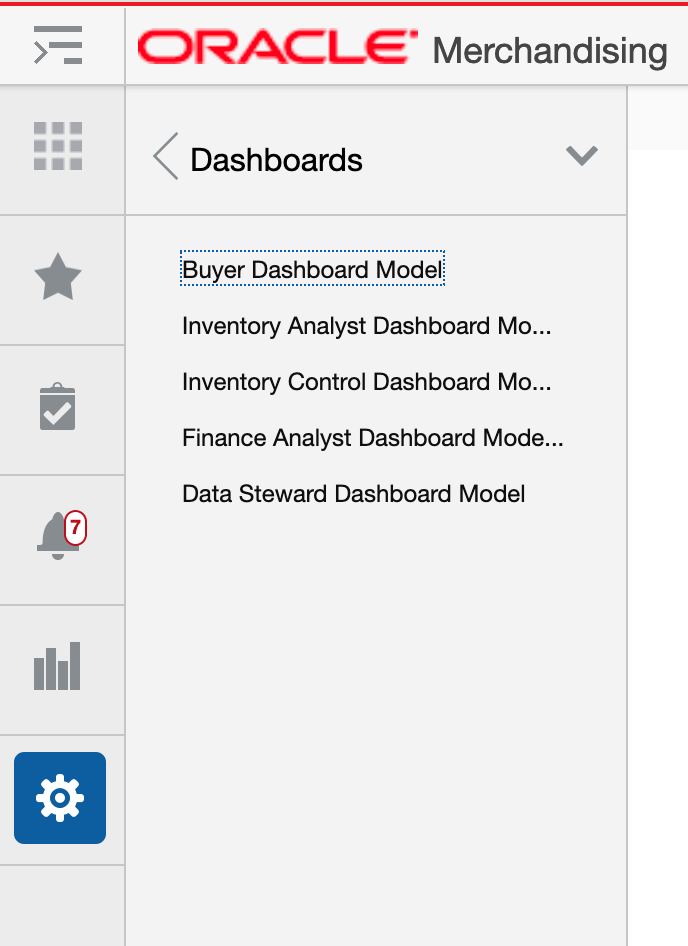View your Favorites in the sidebar
Screen dimensions: 688x946
click(x=60, y=279)
